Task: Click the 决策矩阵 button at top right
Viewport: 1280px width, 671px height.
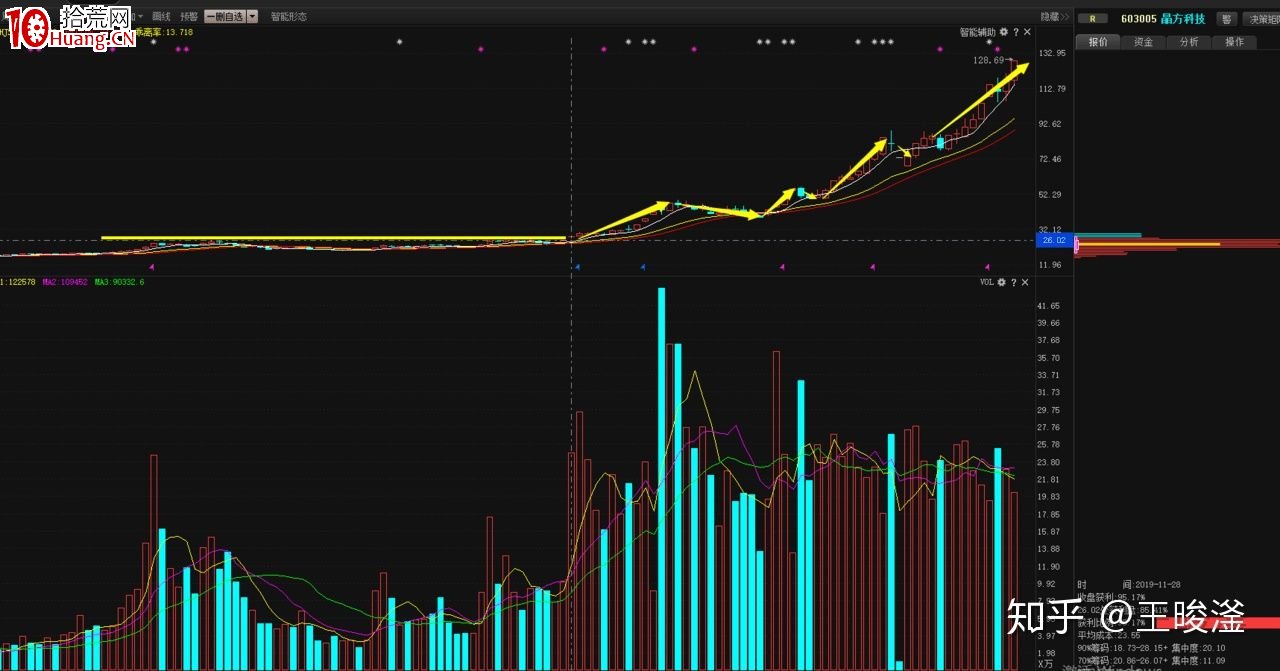Action: pos(1263,18)
